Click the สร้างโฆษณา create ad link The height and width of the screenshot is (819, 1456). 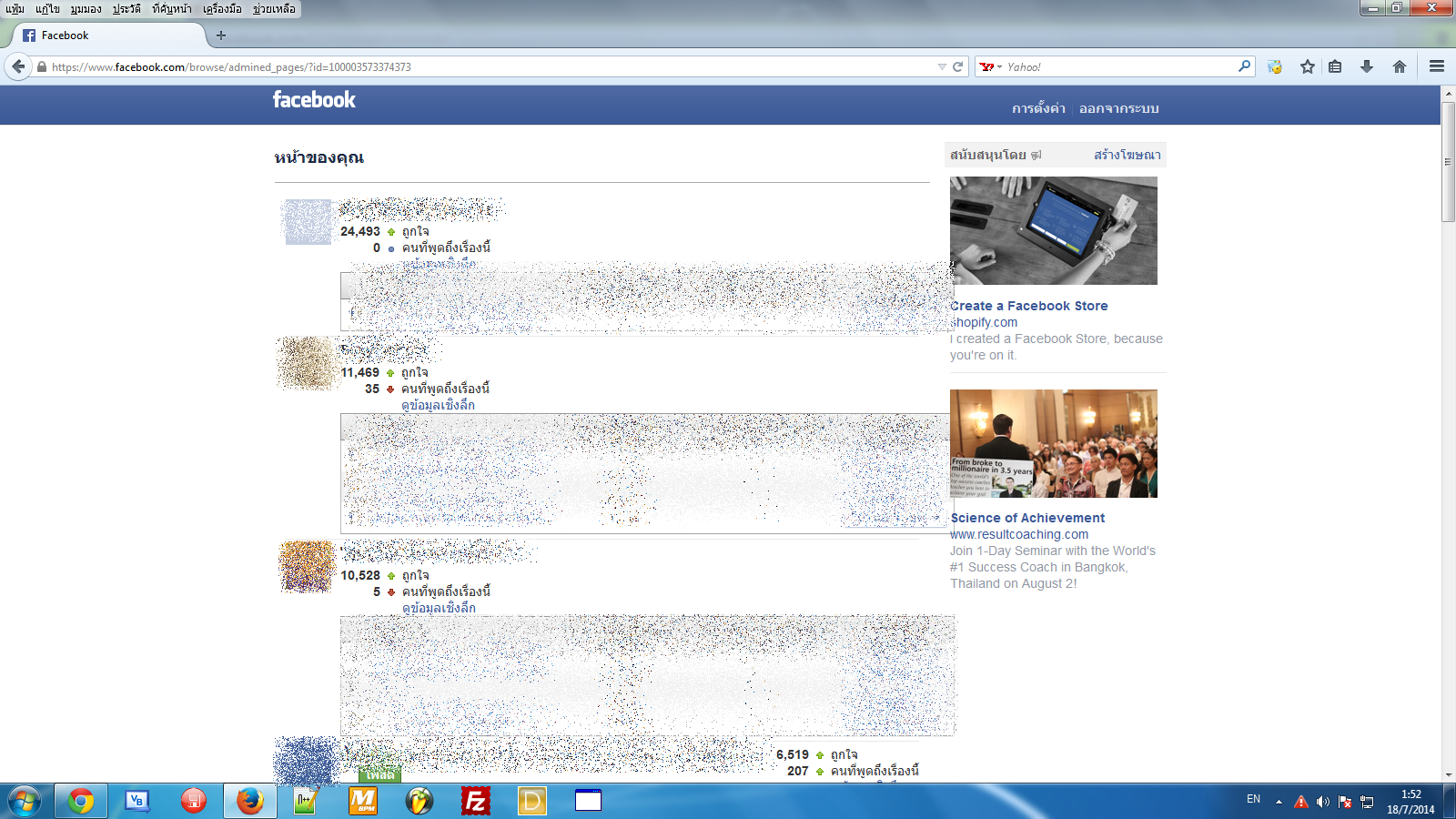(x=1127, y=155)
